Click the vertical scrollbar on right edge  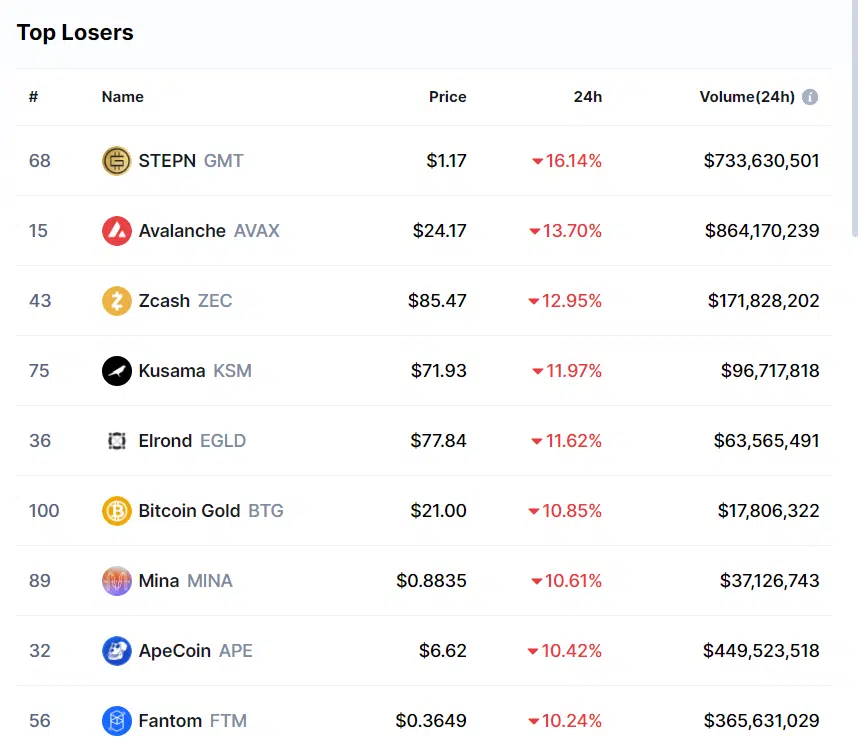(x=854, y=120)
